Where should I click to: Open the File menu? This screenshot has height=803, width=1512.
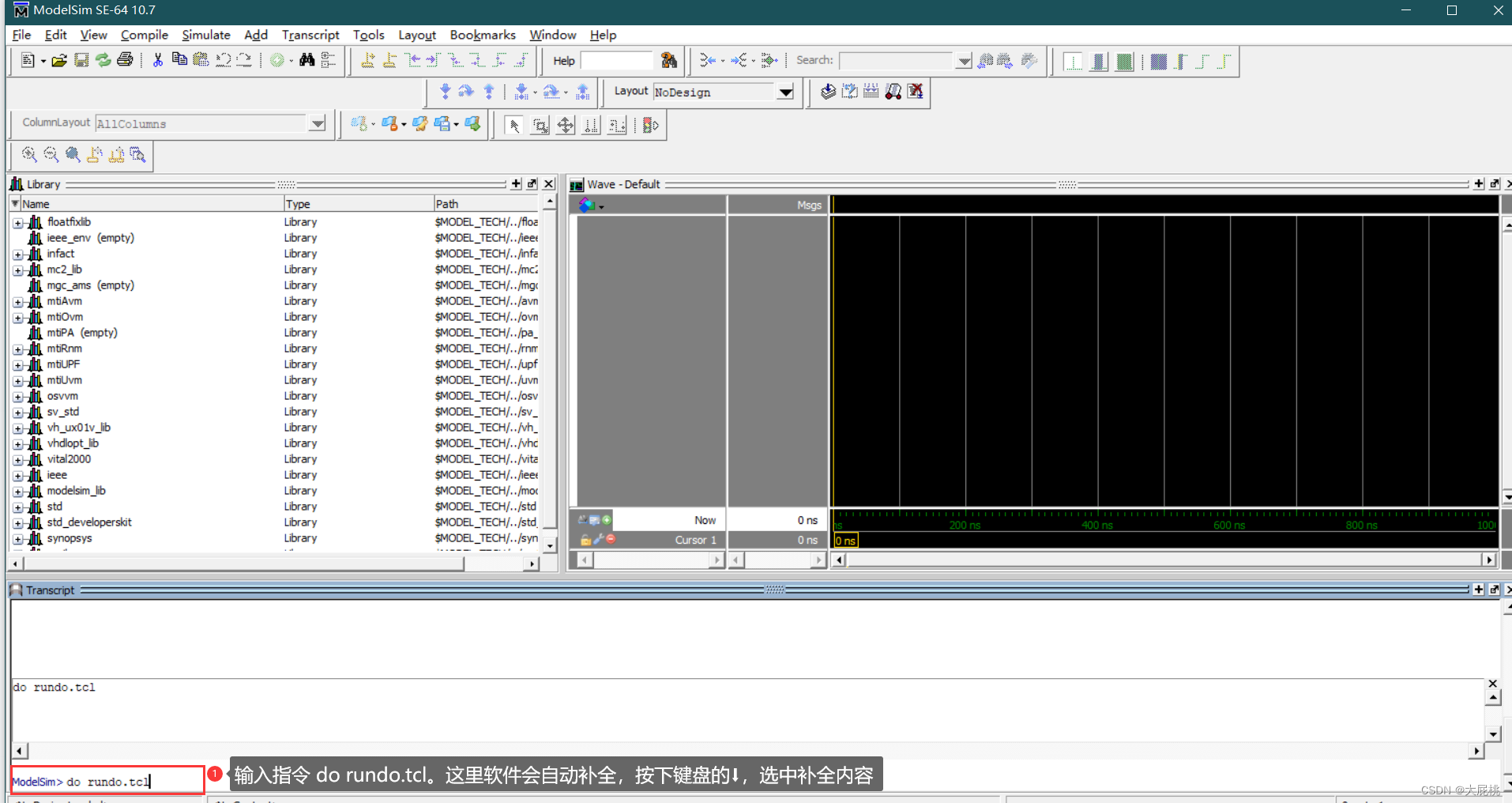tap(21, 35)
